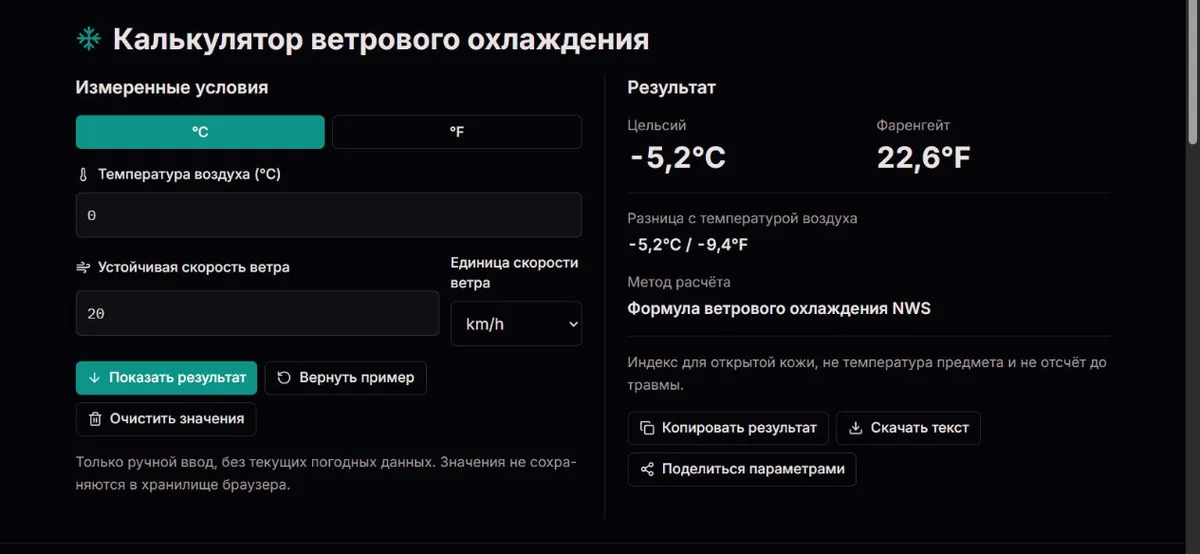The width and height of the screenshot is (1200, 554).
Task: Click the reset arrow icon in Вернуть пример
Action: click(x=284, y=378)
